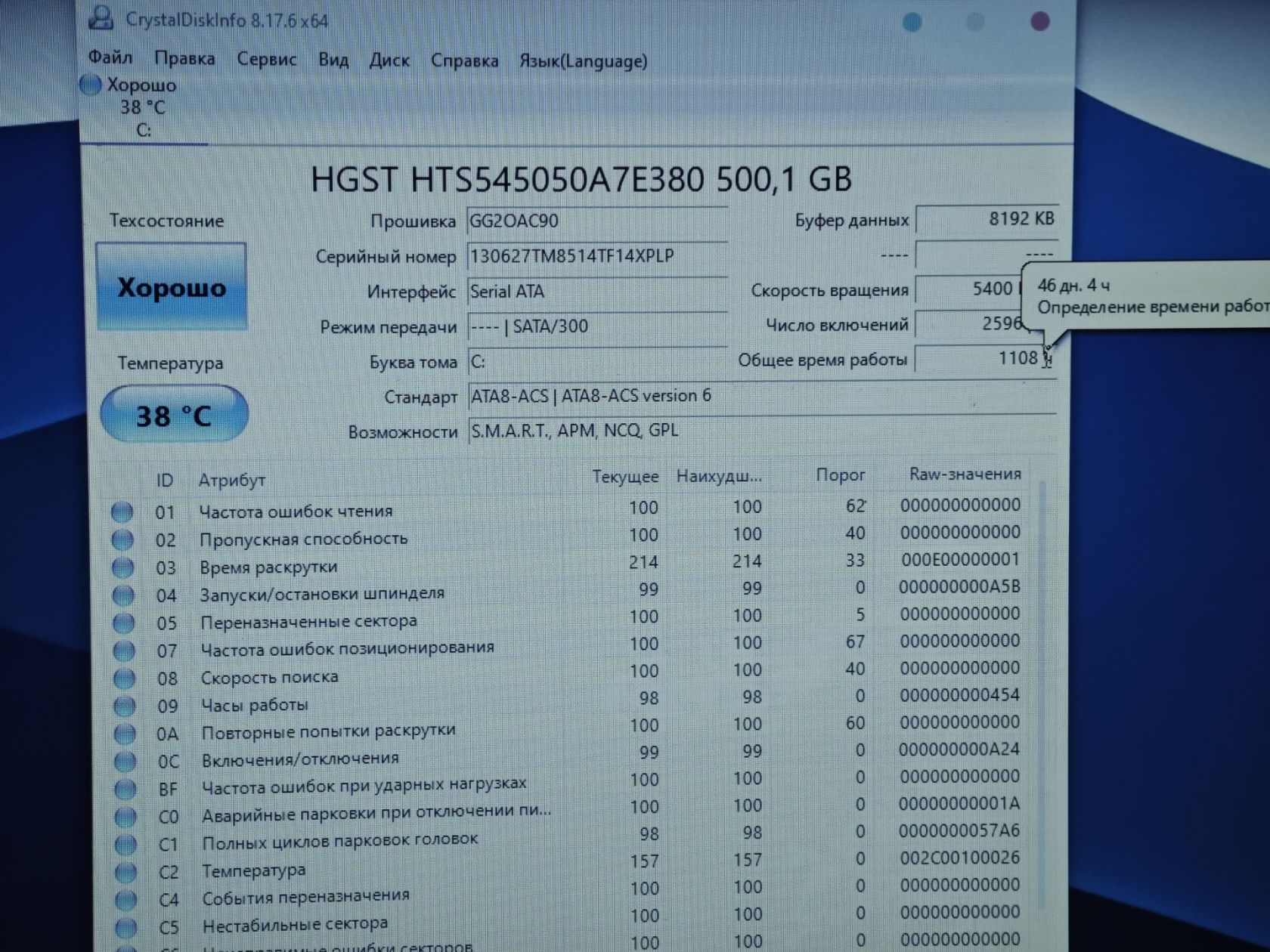
Task: Click raw value 00000000A5B
Action: point(959,586)
